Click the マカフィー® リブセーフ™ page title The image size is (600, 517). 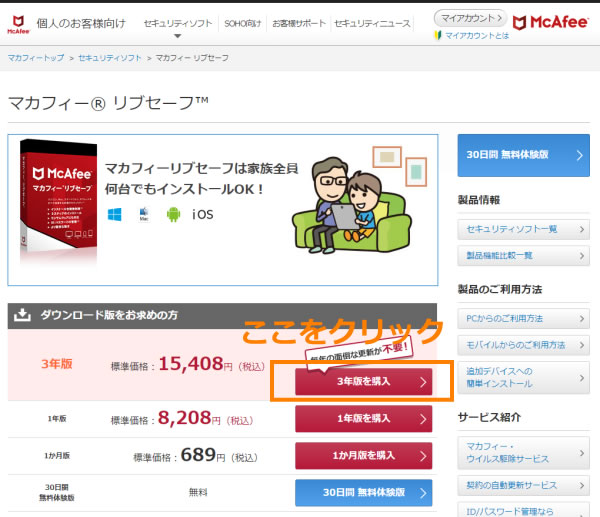(x=108, y=103)
